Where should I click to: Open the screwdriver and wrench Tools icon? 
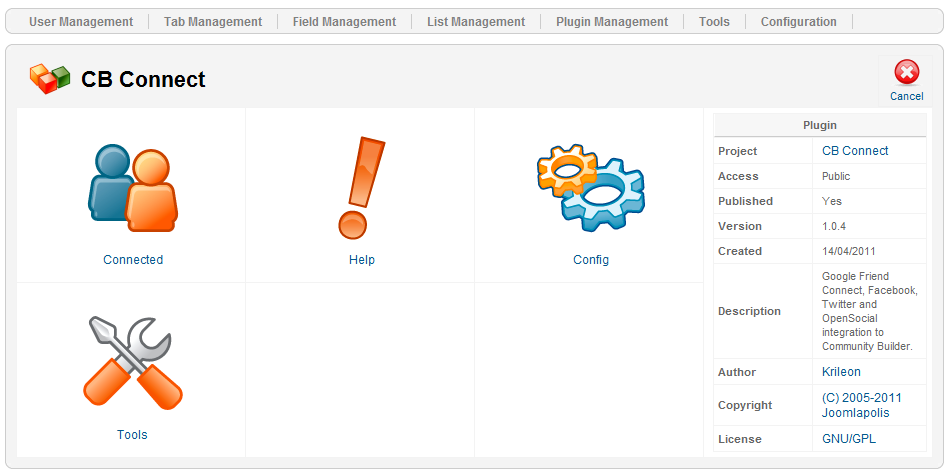coord(133,362)
